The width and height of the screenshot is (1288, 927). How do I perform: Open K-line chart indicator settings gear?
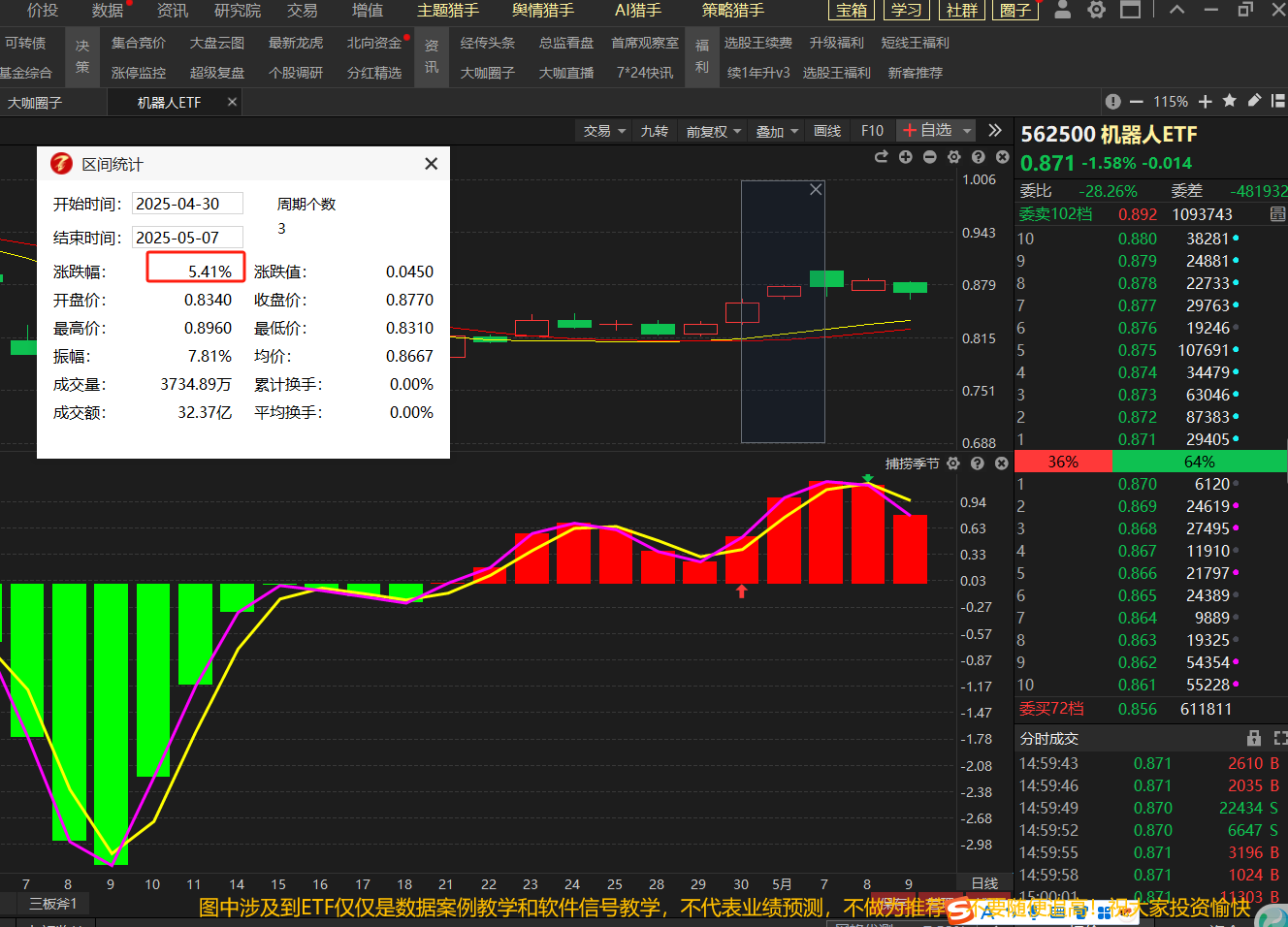954,157
